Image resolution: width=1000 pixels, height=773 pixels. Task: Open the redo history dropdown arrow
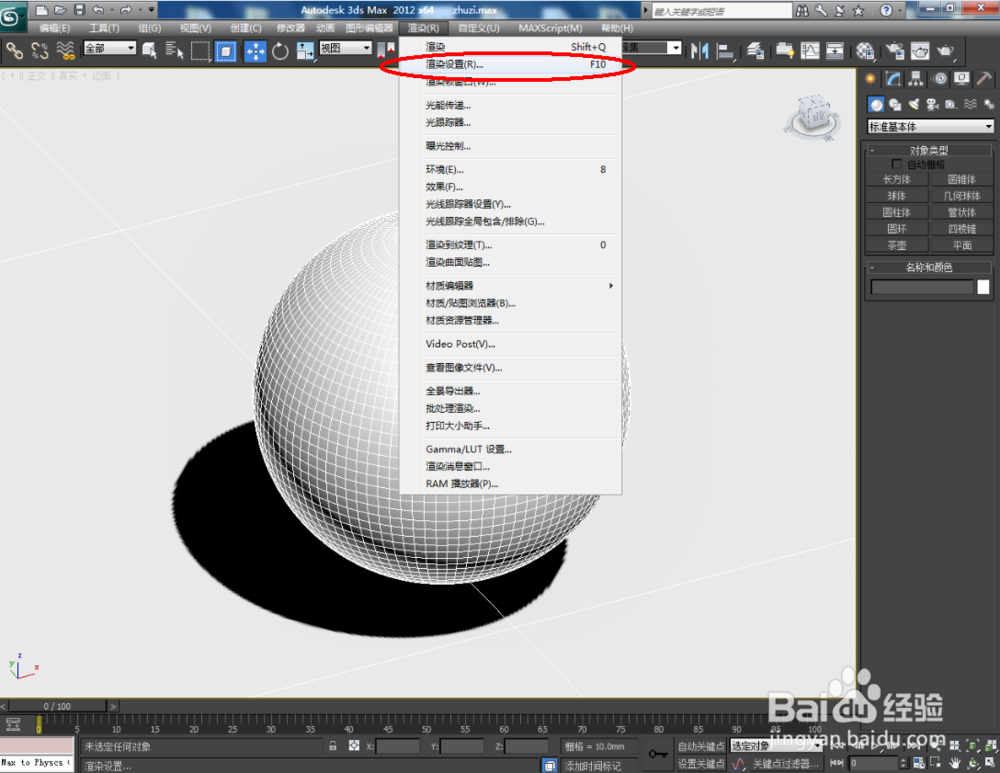coord(139,10)
